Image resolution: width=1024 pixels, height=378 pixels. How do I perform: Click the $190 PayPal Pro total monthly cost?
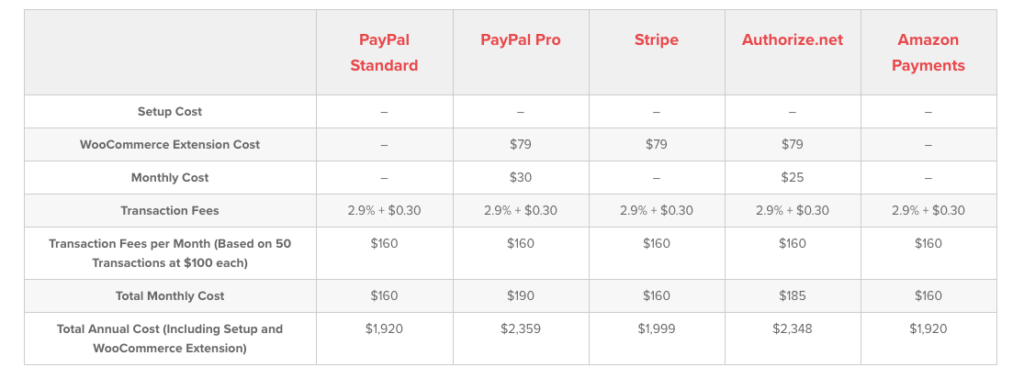[520, 296]
